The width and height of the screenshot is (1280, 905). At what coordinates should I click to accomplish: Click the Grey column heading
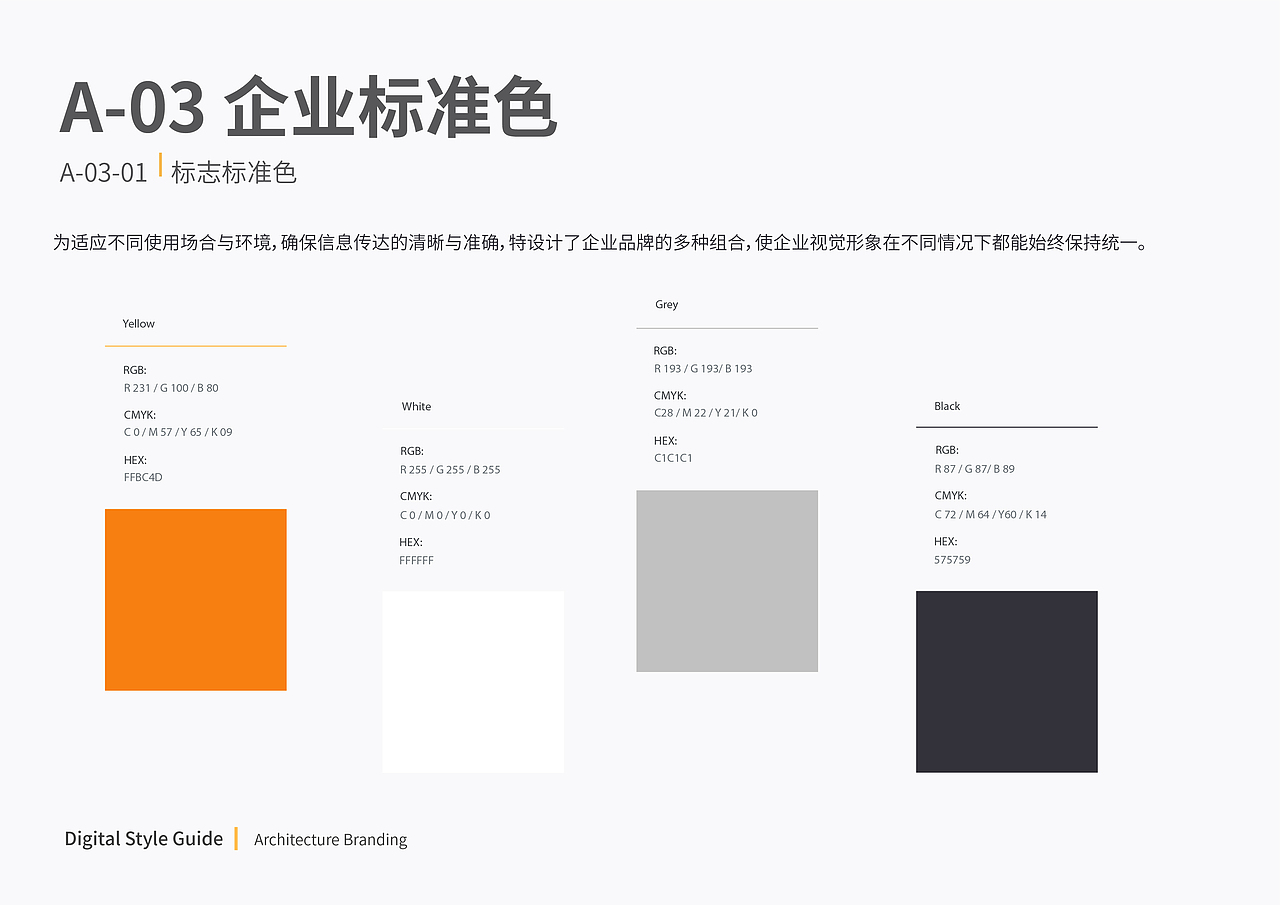coord(666,304)
